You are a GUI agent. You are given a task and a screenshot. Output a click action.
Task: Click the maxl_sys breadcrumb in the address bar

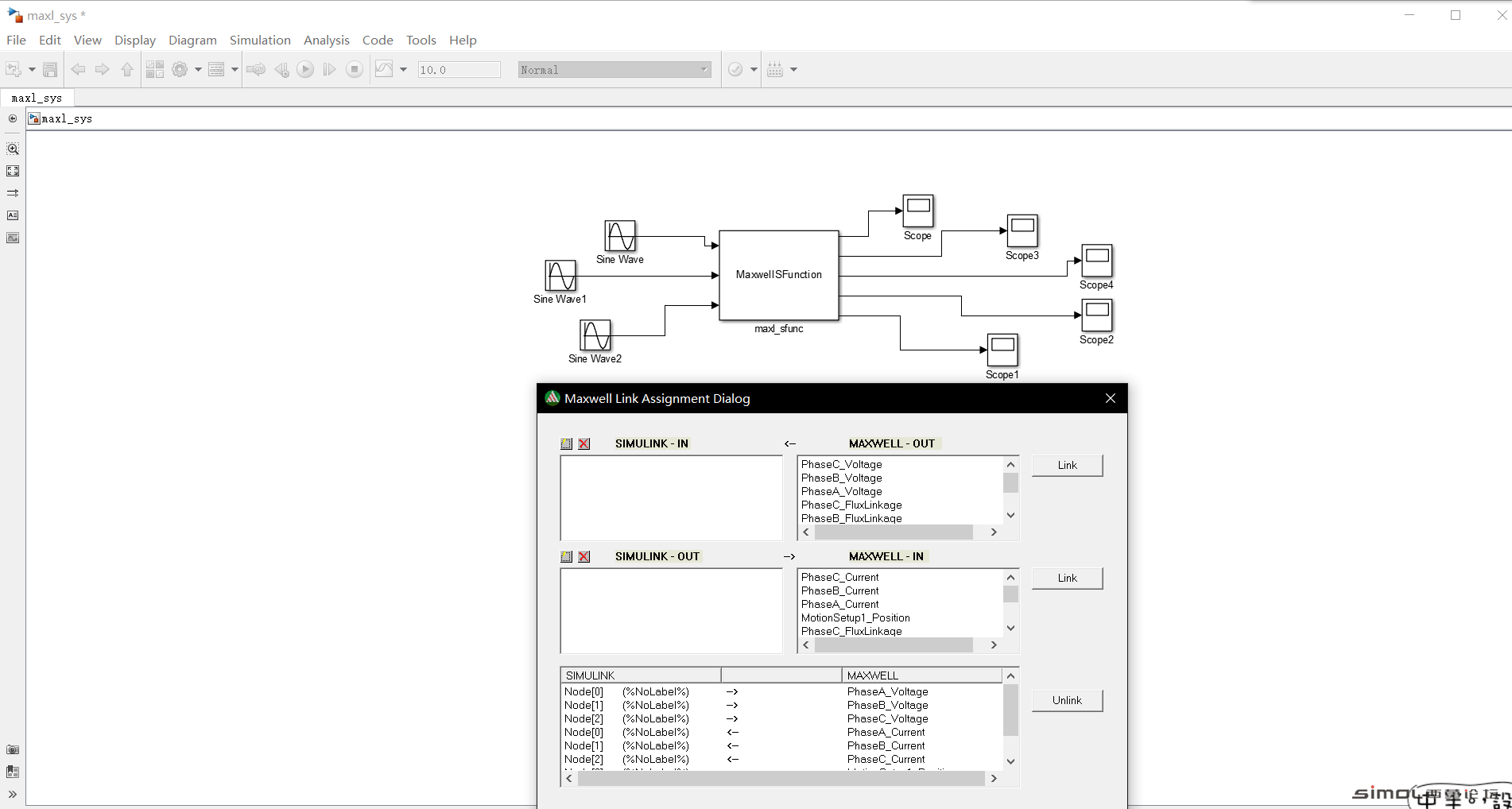tap(67, 118)
